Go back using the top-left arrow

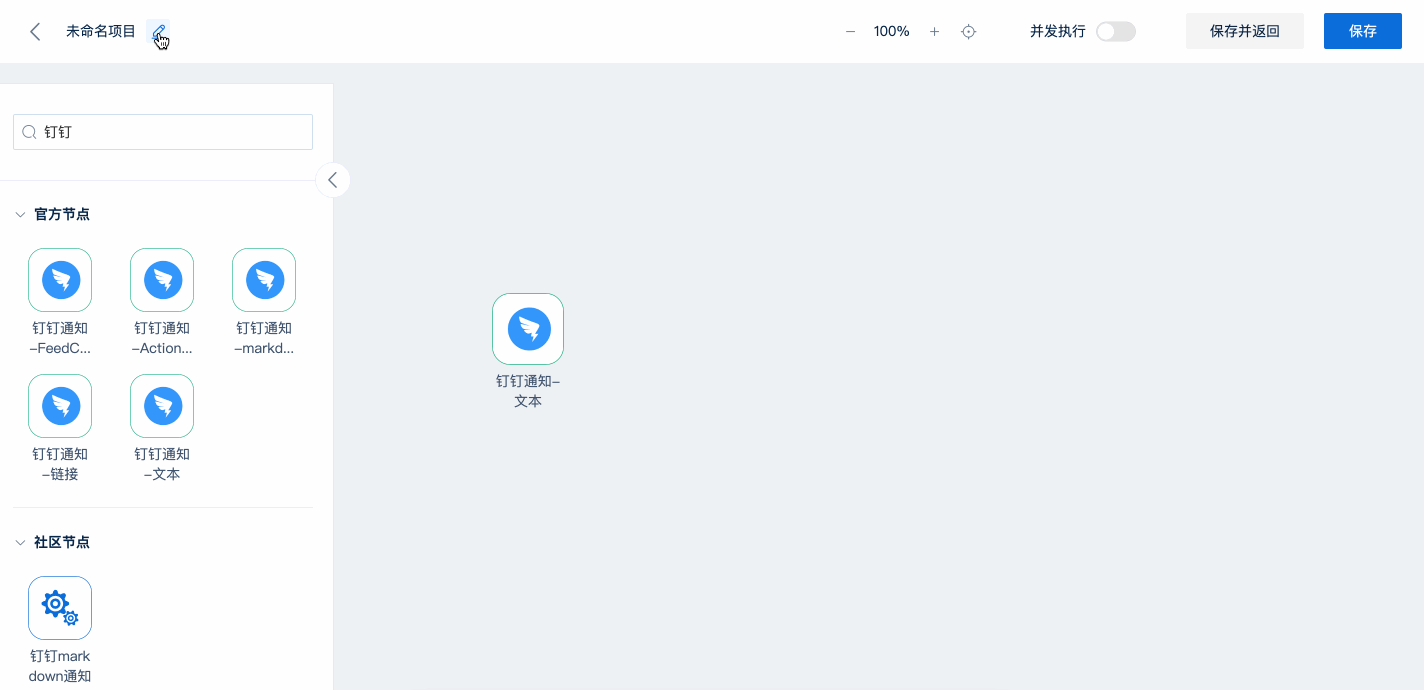(x=35, y=31)
